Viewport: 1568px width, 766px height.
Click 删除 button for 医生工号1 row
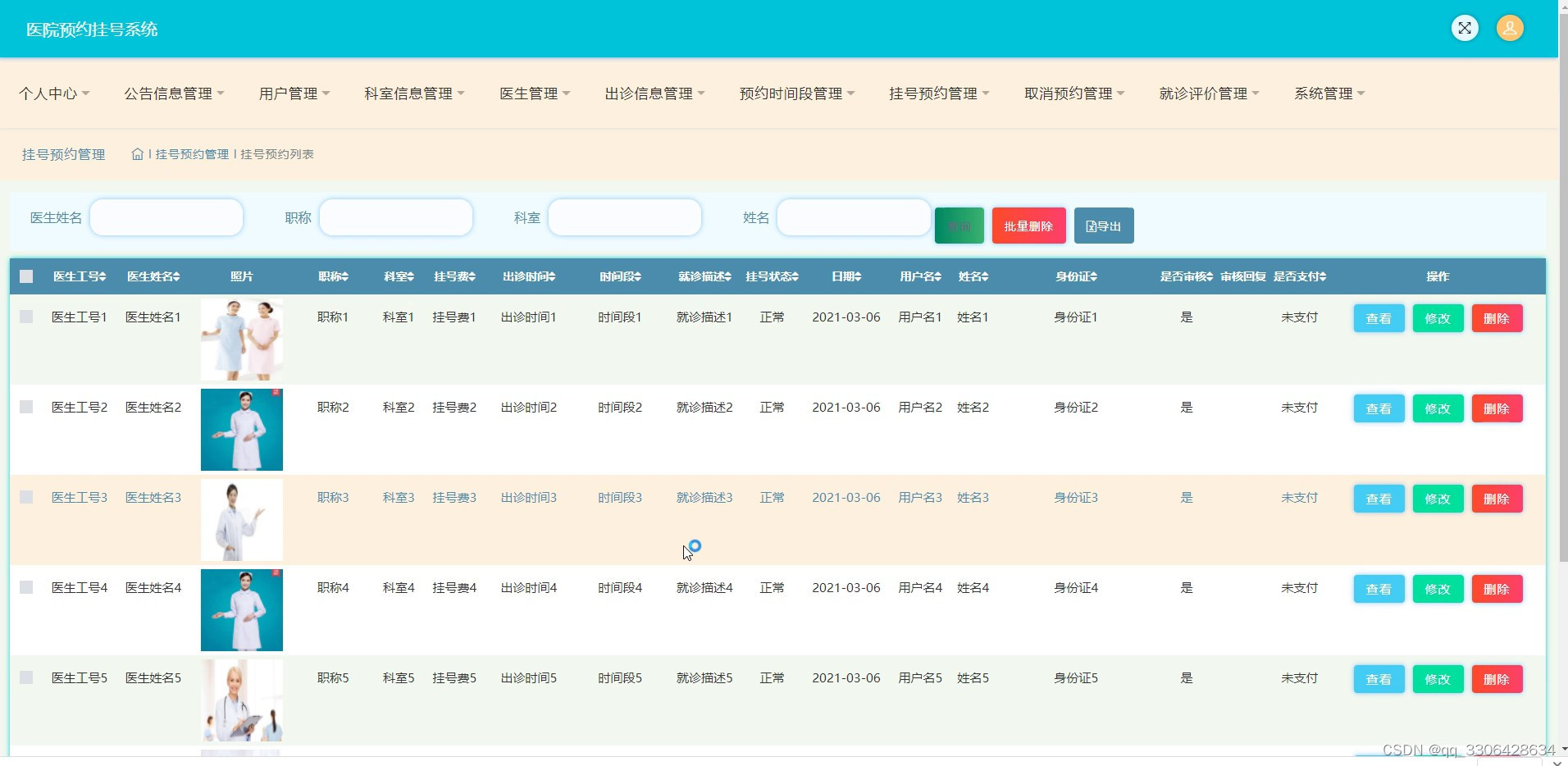pyautogui.click(x=1497, y=318)
